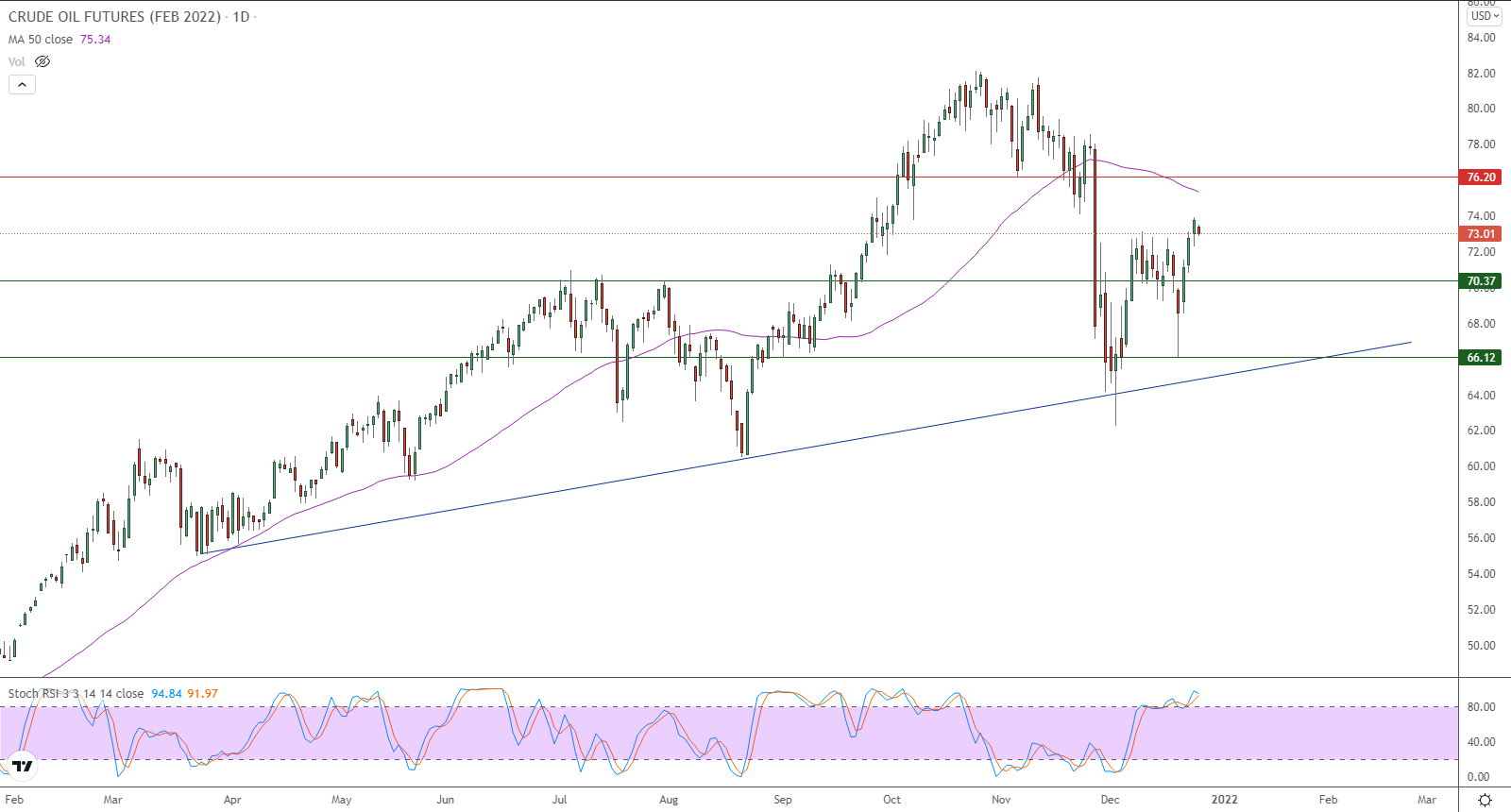
Task: Click the current price label 73.01
Action: point(1481,234)
